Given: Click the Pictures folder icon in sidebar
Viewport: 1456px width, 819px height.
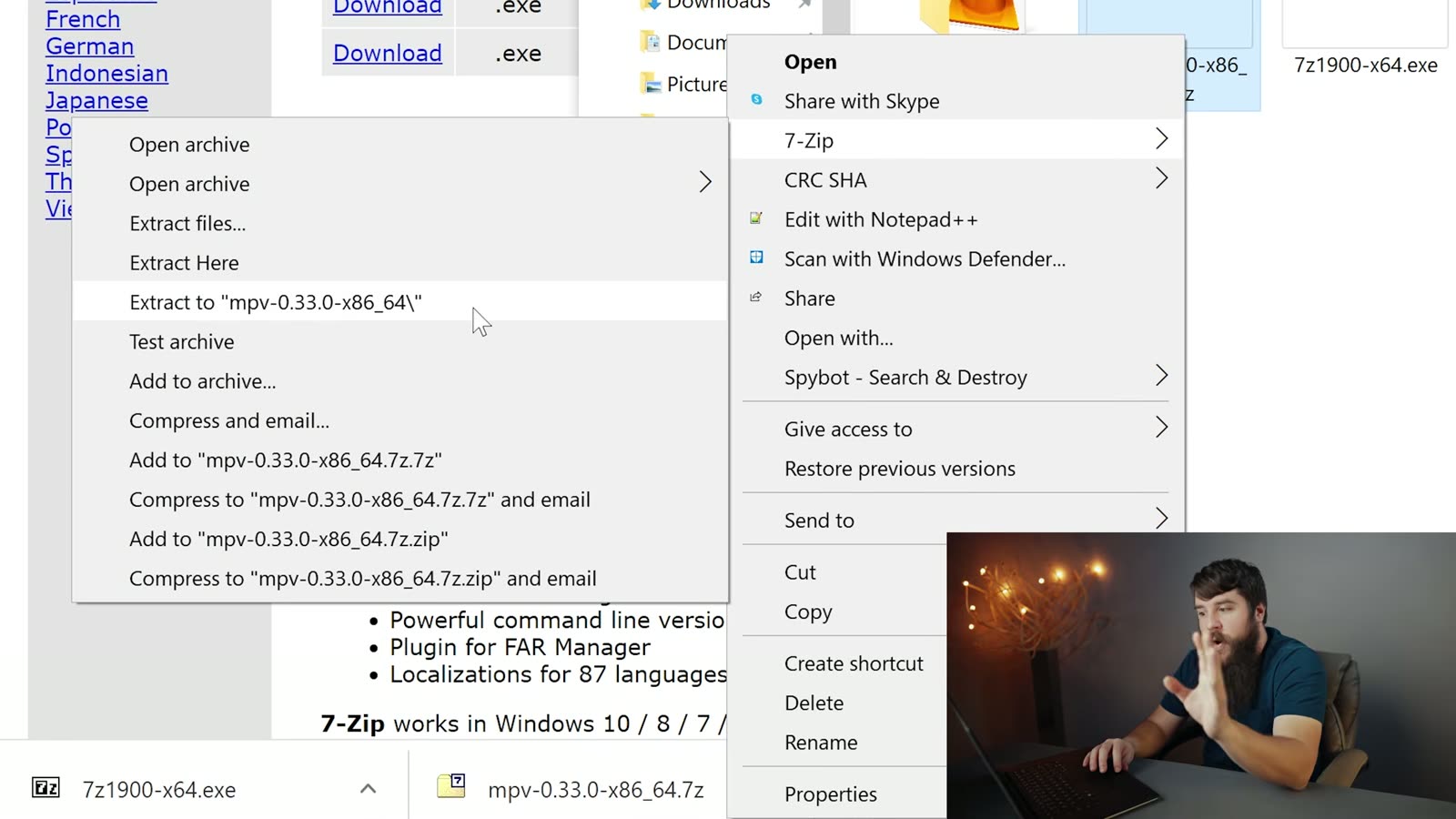Looking at the screenshot, I should click(650, 84).
